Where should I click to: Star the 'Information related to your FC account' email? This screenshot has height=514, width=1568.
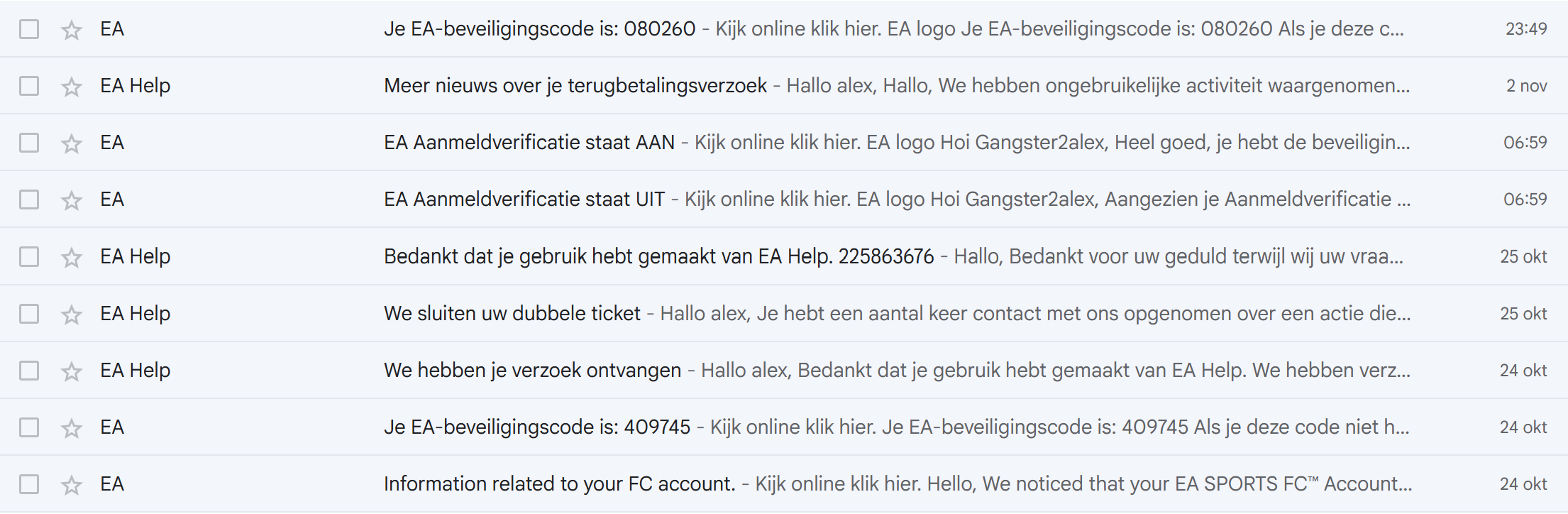(x=72, y=485)
